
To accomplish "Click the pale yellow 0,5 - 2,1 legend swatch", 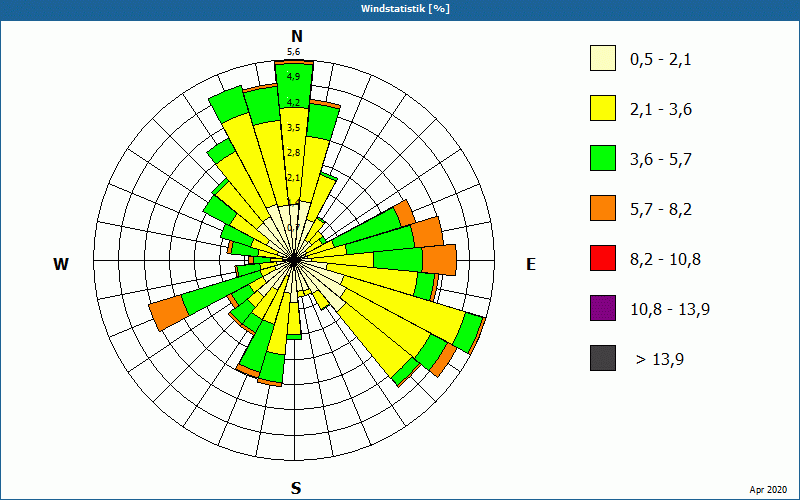I will click(603, 58).
